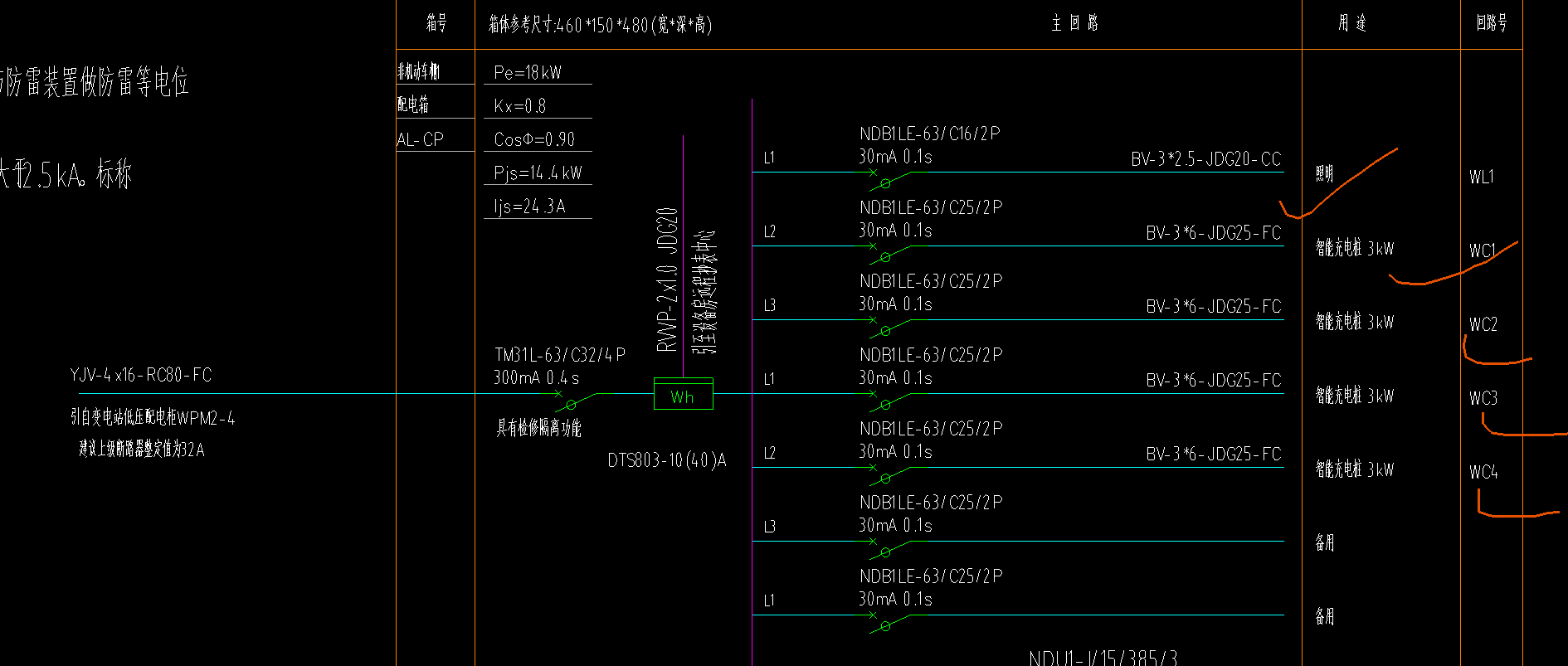
Task: Click the 备用 label on the L3 spare circuit
Action: pyautogui.click(x=1324, y=542)
